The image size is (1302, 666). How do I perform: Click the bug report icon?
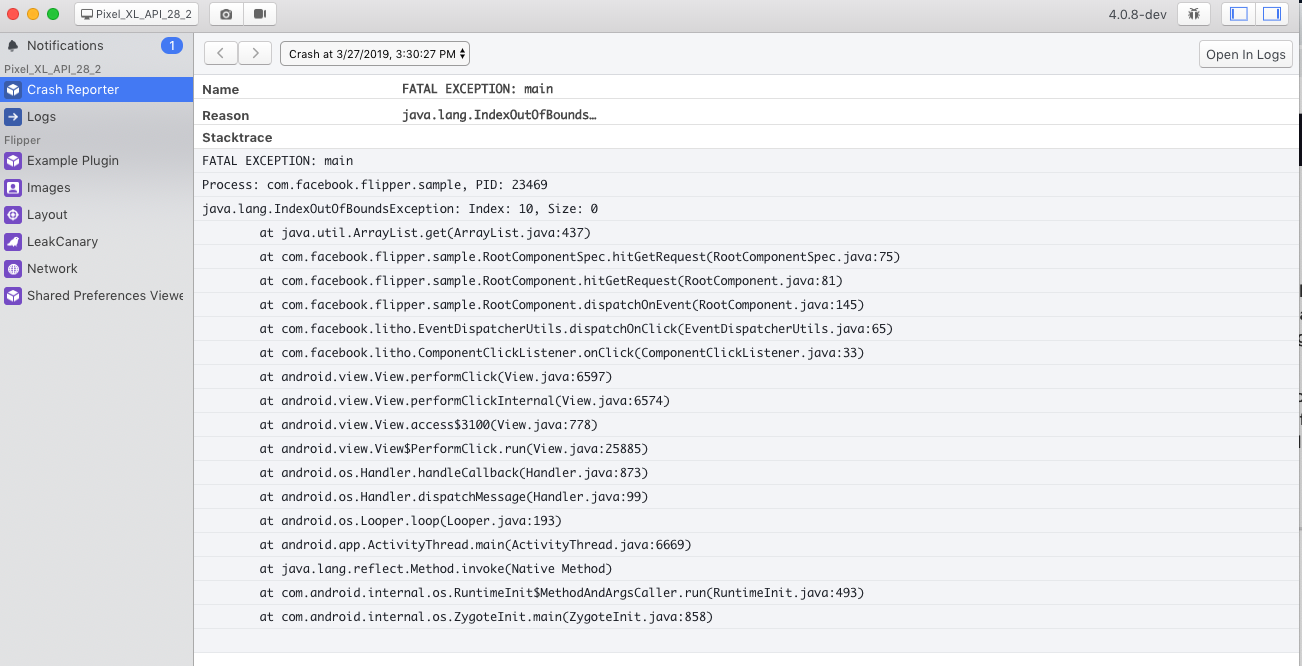pos(1193,14)
